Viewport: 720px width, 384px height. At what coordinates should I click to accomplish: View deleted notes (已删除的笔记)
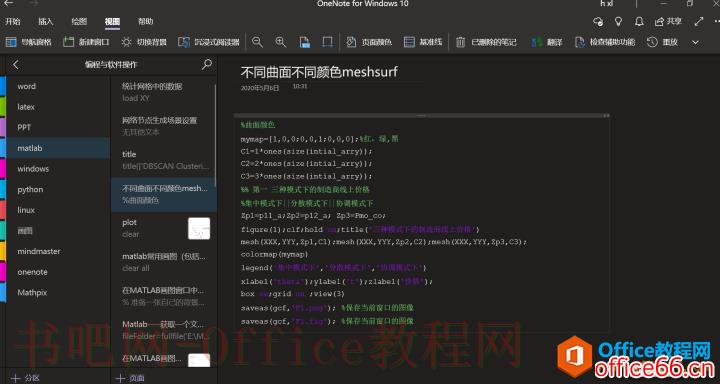(486, 42)
